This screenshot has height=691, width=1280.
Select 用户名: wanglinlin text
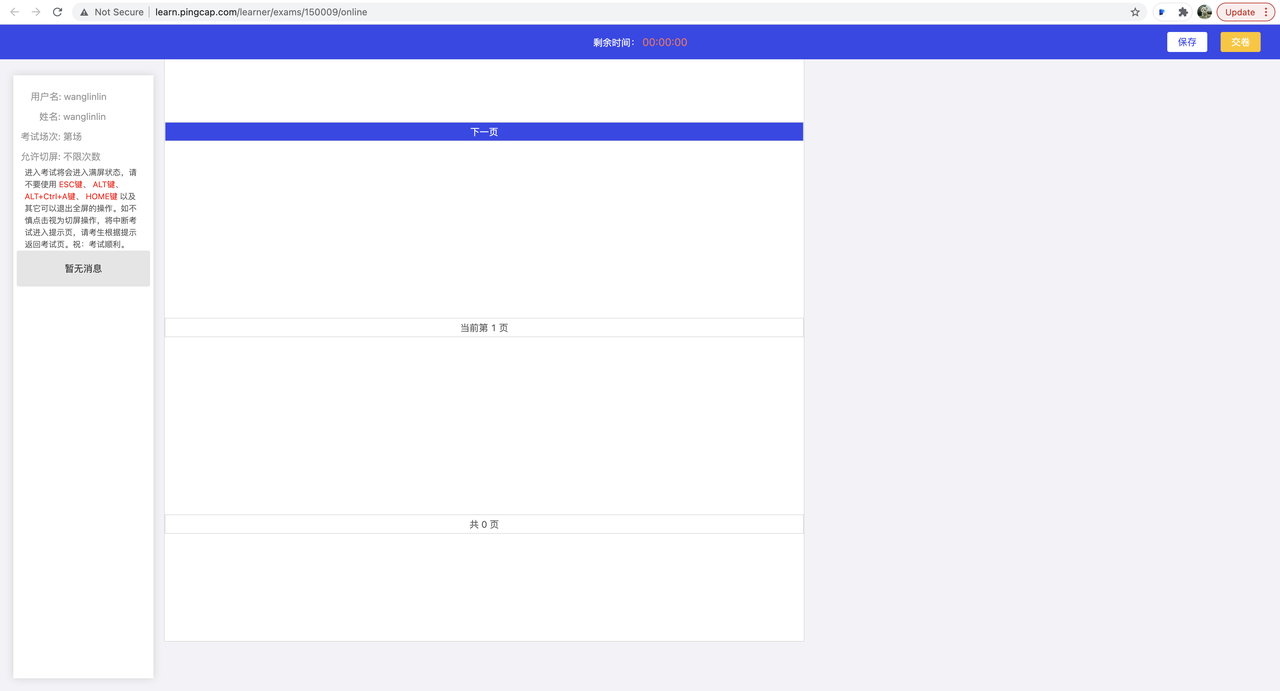coord(68,97)
